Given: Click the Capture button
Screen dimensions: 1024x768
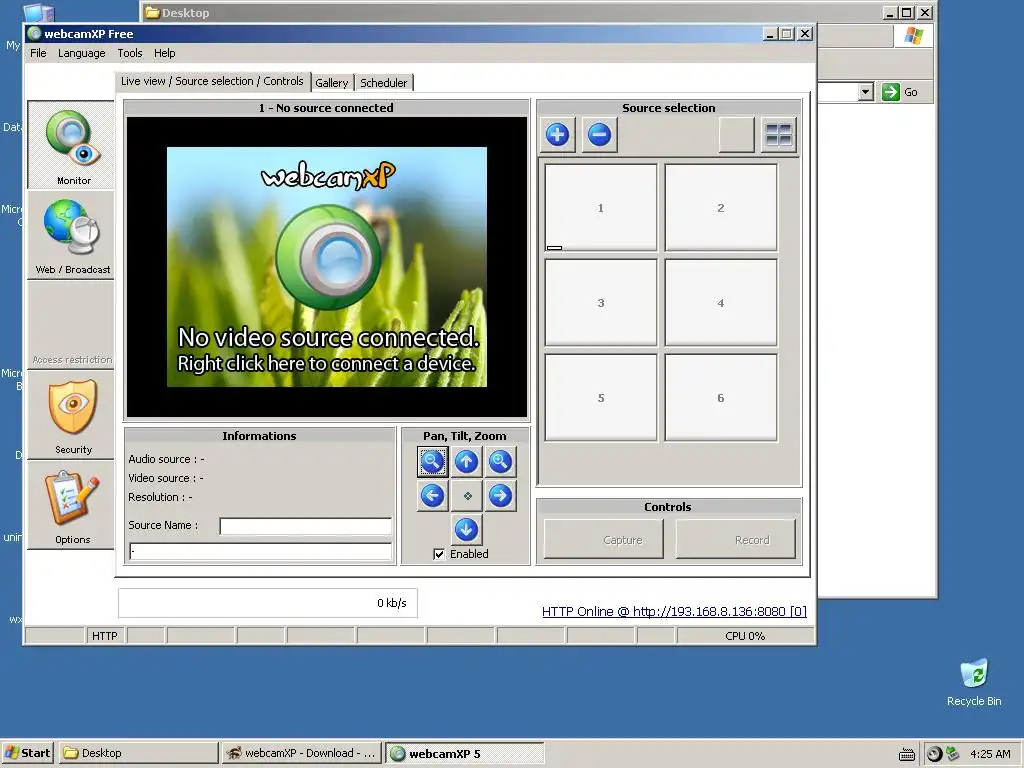Looking at the screenshot, I should tap(603, 540).
